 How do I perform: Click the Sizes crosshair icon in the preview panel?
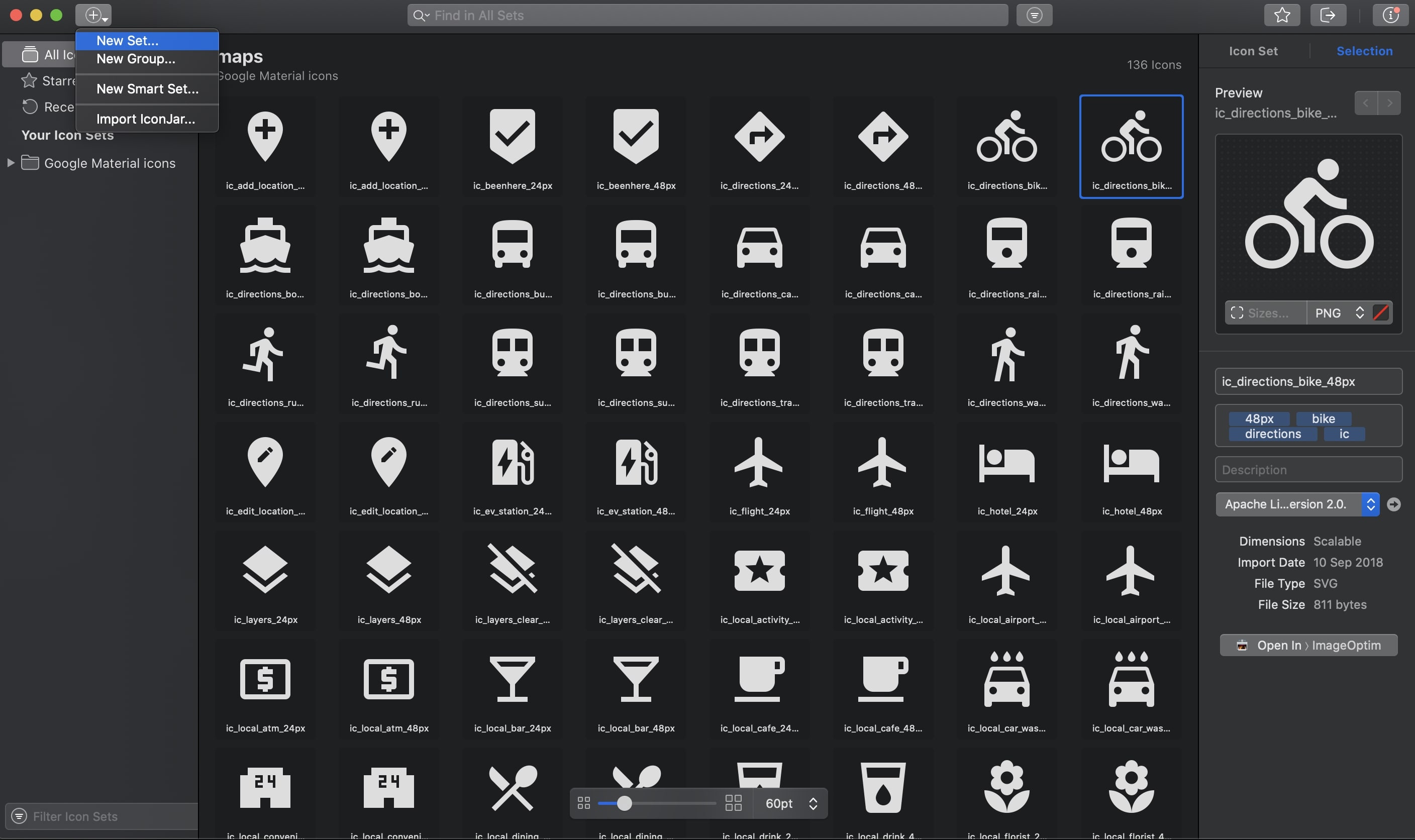[1237, 312]
